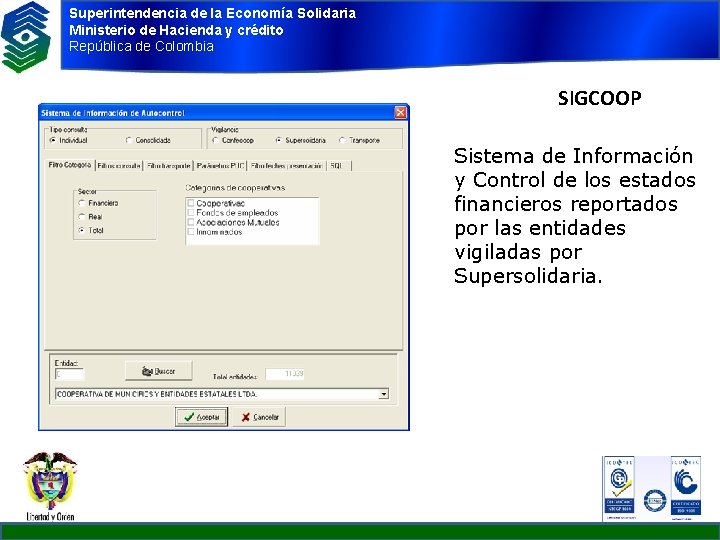The height and width of the screenshot is (540, 720).
Task: Click the Entidad code input field
Action: (x=69, y=374)
